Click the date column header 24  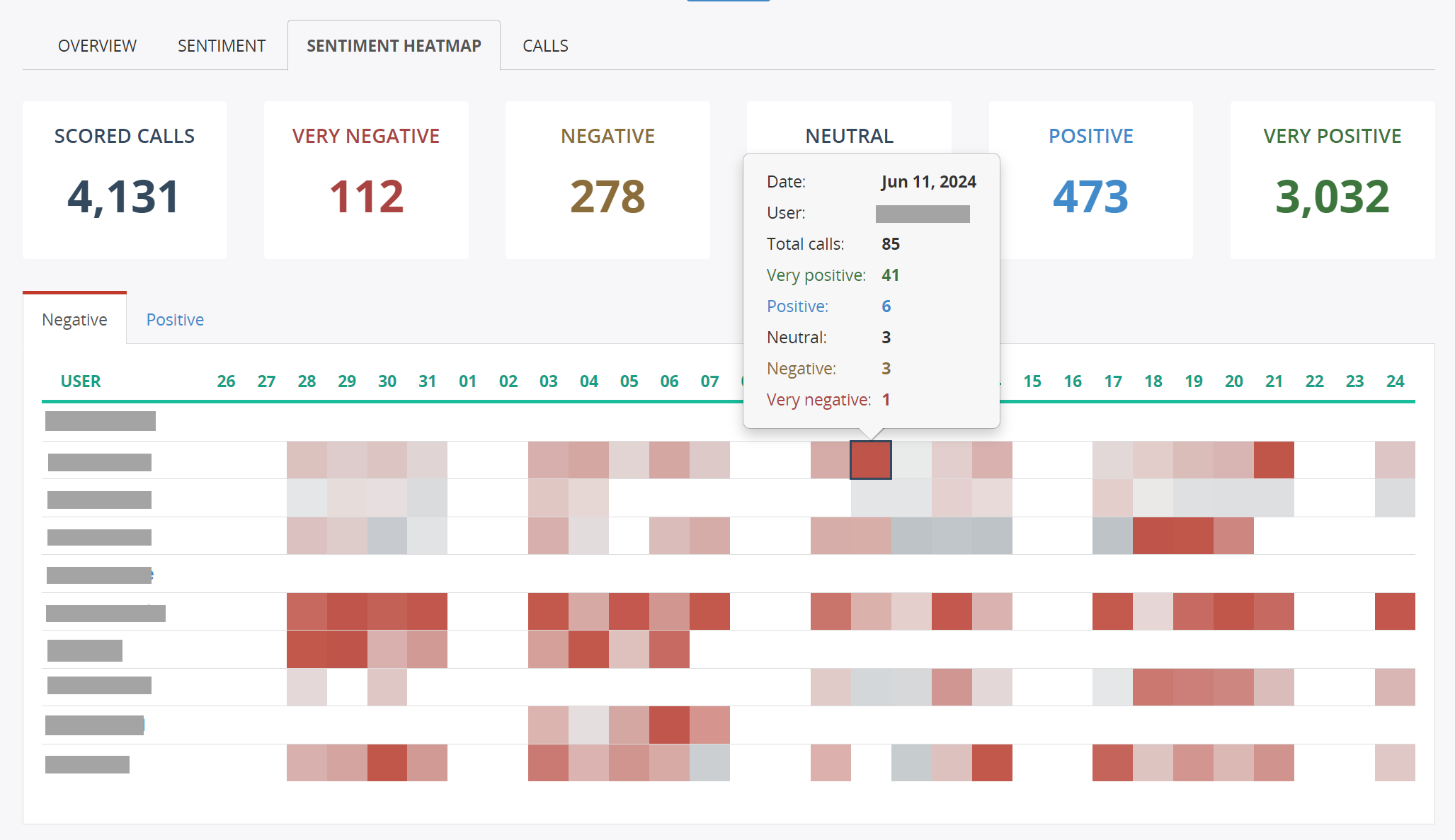point(1396,381)
